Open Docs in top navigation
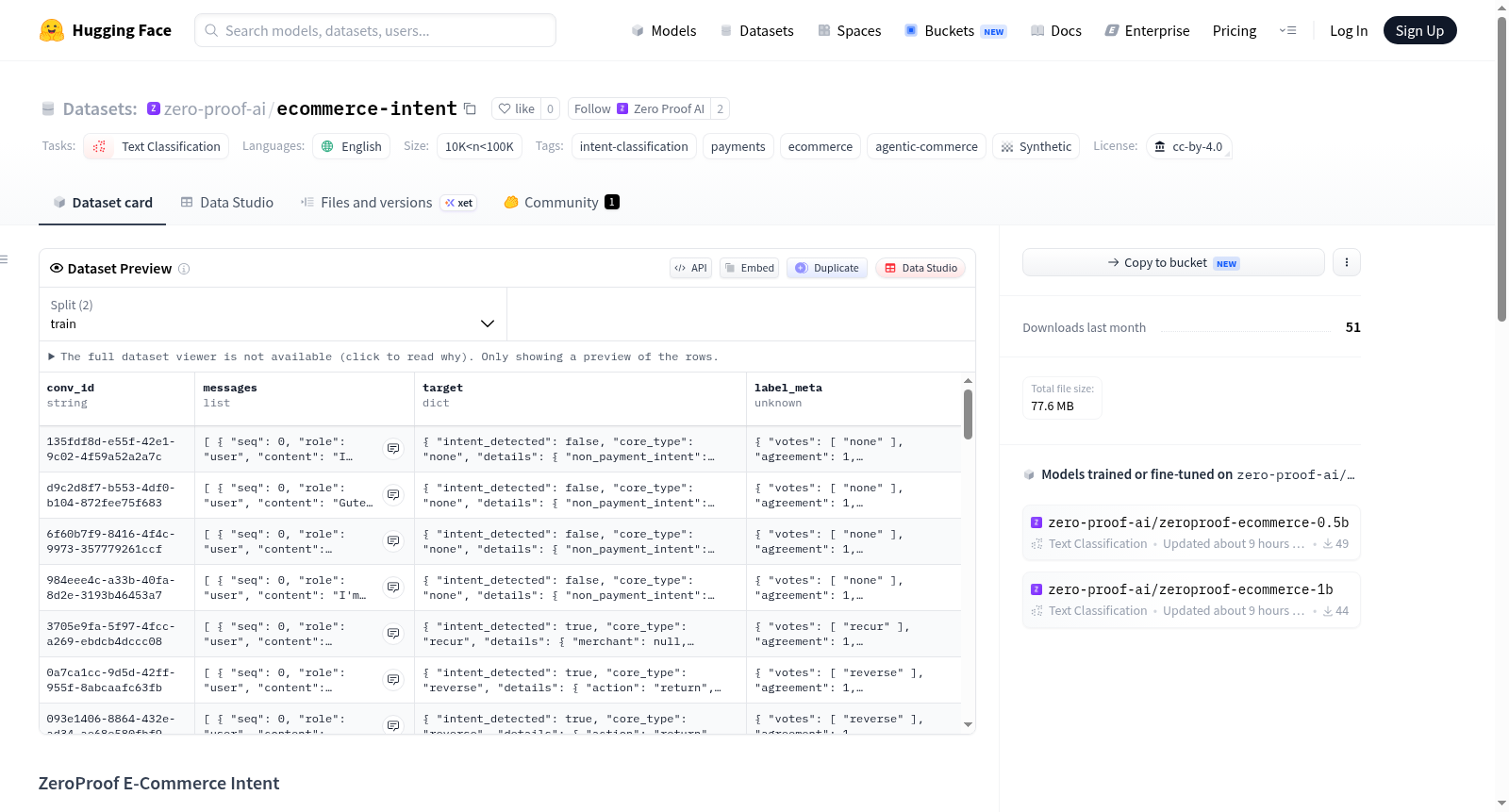This screenshot has height=812, width=1509. pos(1056,31)
